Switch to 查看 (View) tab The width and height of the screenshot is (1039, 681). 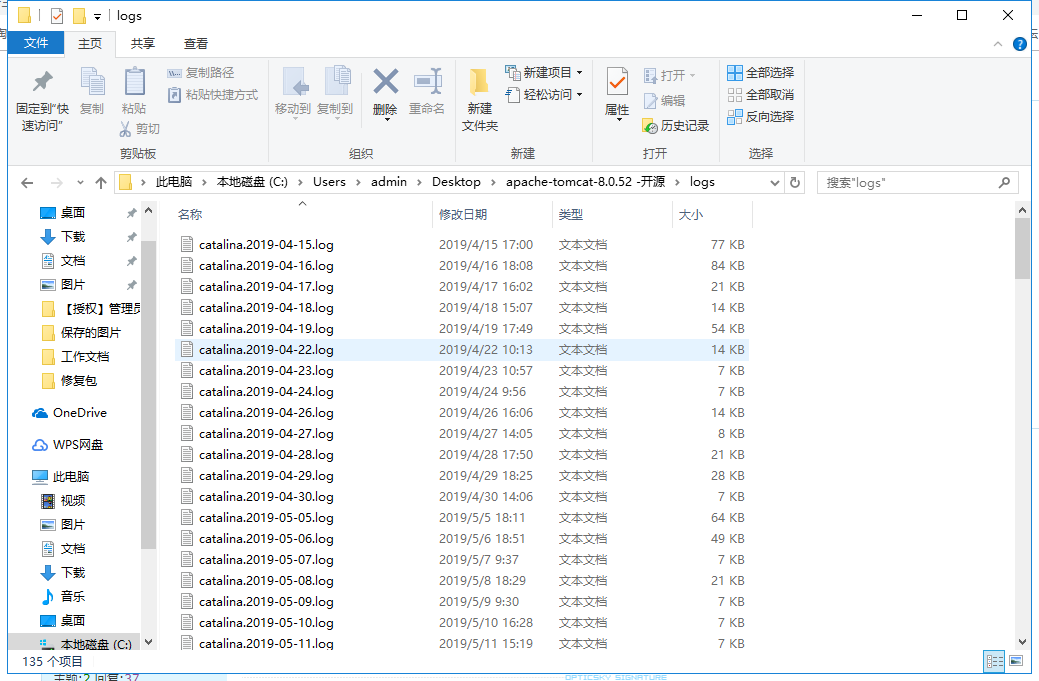[x=195, y=44]
